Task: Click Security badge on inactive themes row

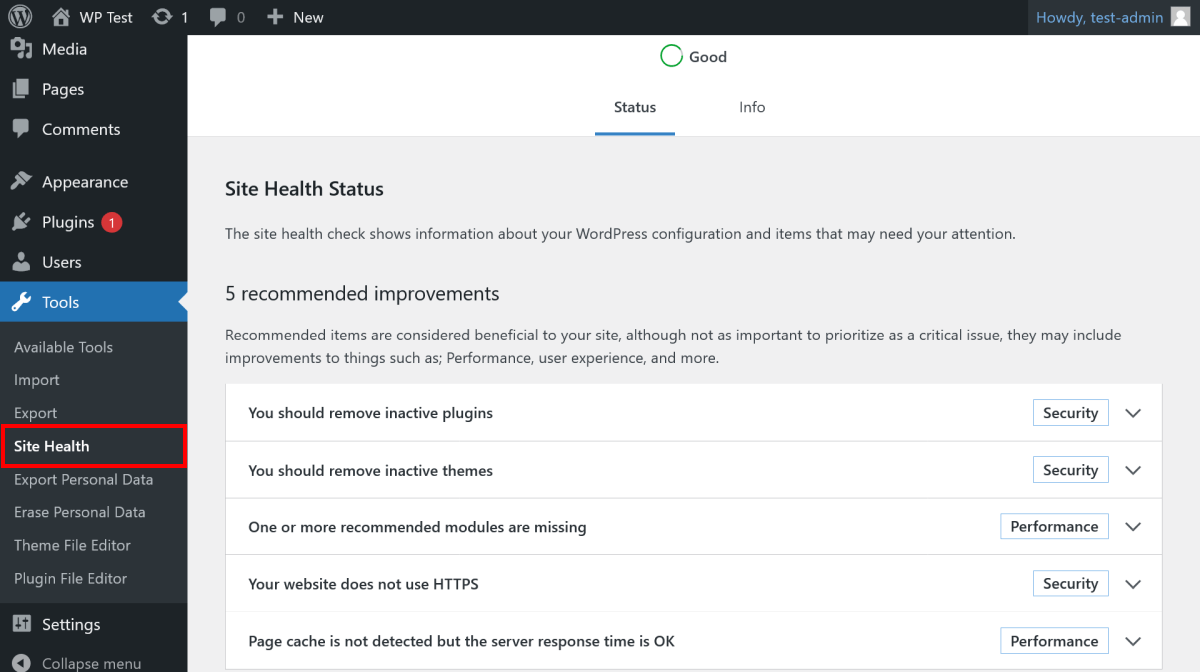Action: (1071, 470)
